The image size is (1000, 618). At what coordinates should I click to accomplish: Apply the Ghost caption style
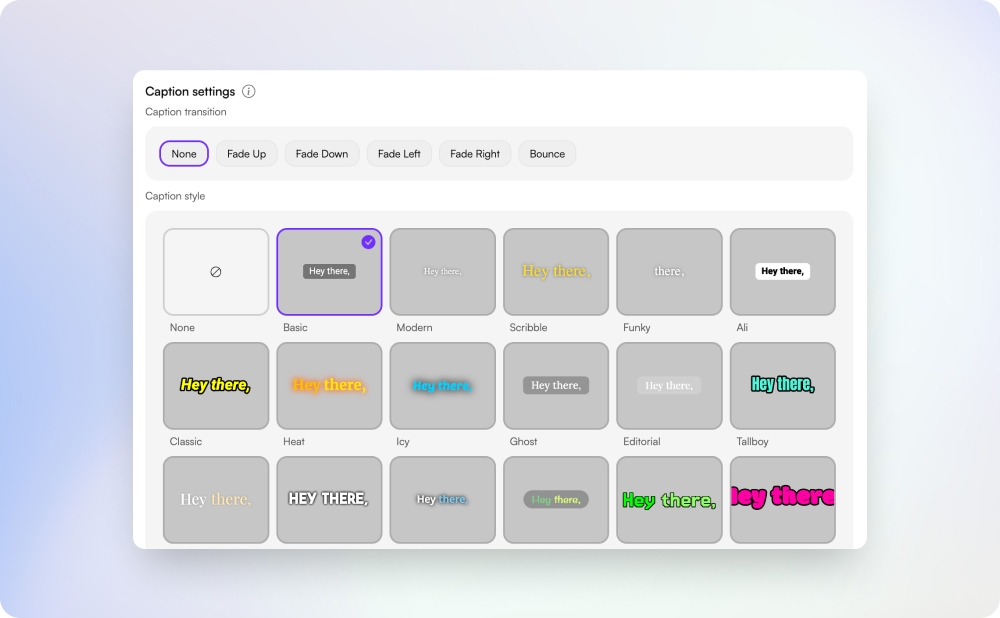pyautogui.click(x=556, y=385)
